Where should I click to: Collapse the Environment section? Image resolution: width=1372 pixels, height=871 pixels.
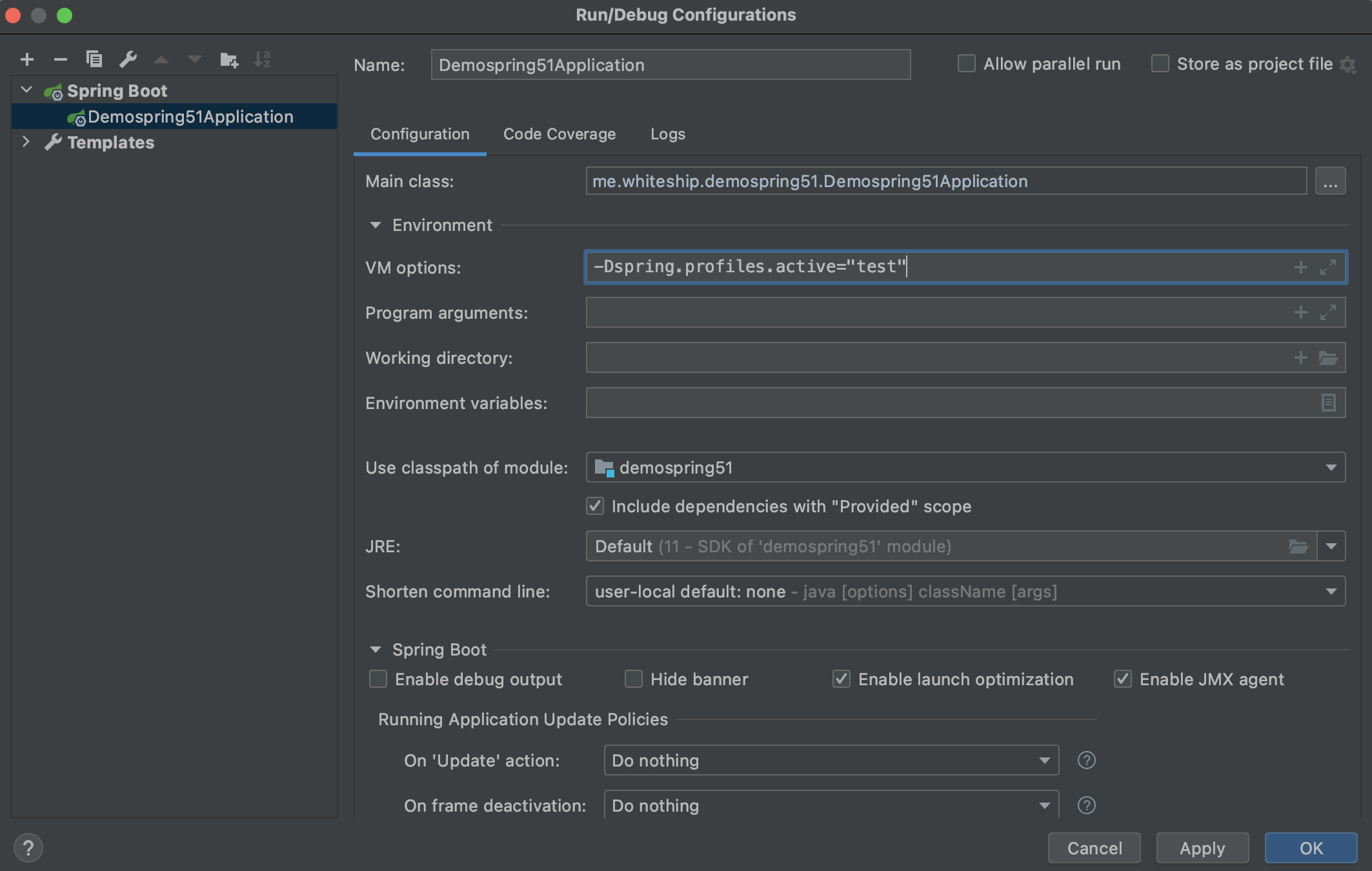(x=376, y=225)
